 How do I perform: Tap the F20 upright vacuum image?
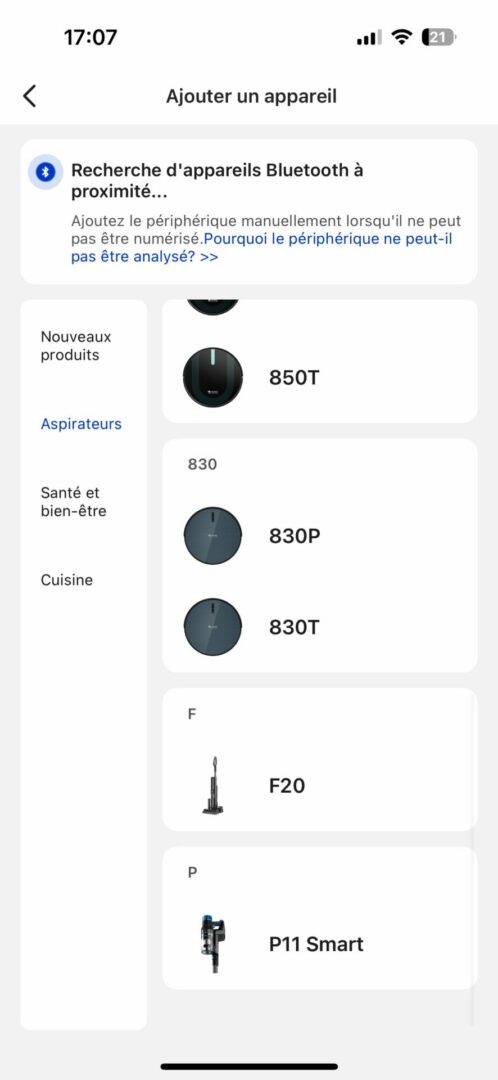click(x=213, y=785)
